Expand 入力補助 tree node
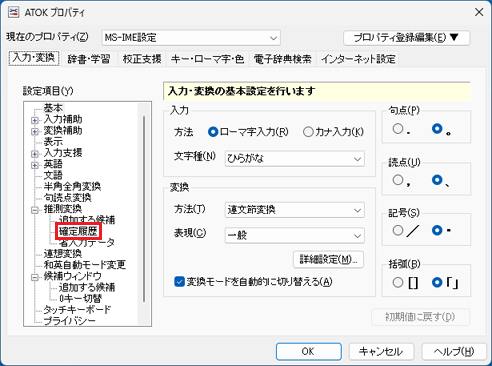This screenshot has height=366, width=492. point(35,120)
